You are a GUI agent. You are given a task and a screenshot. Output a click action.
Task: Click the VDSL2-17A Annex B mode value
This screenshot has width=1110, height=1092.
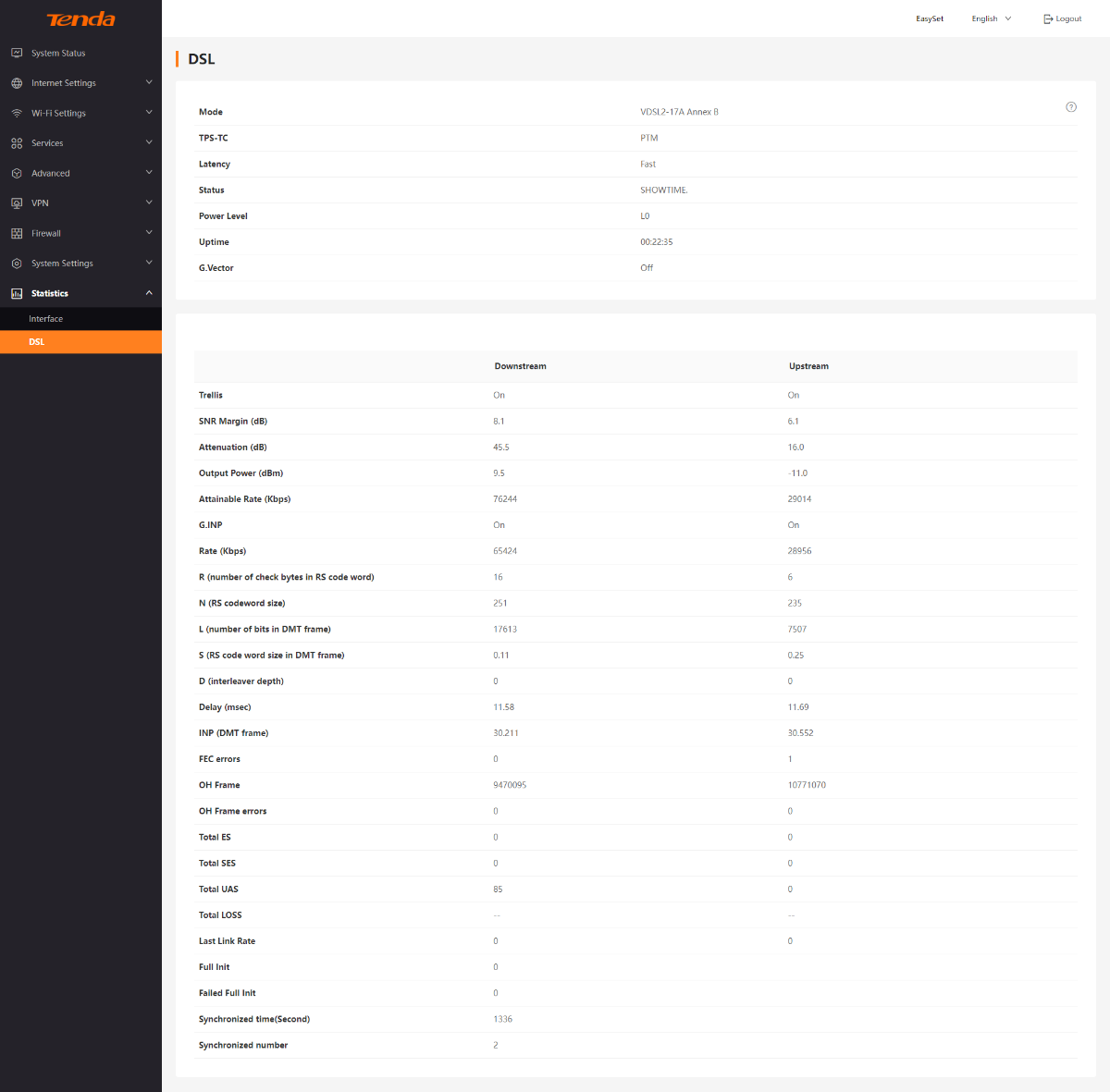[679, 112]
